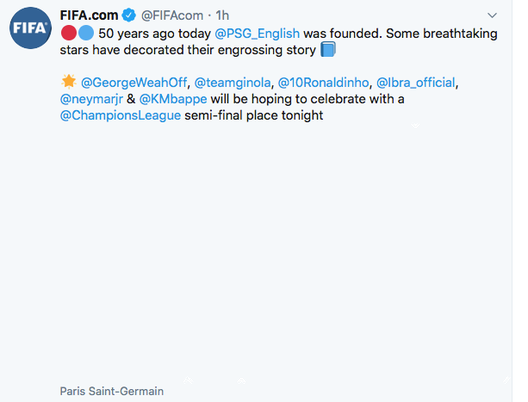The height and width of the screenshot is (402, 528).
Task: Open the FIFA.com display name
Action: pyautogui.click(x=89, y=15)
